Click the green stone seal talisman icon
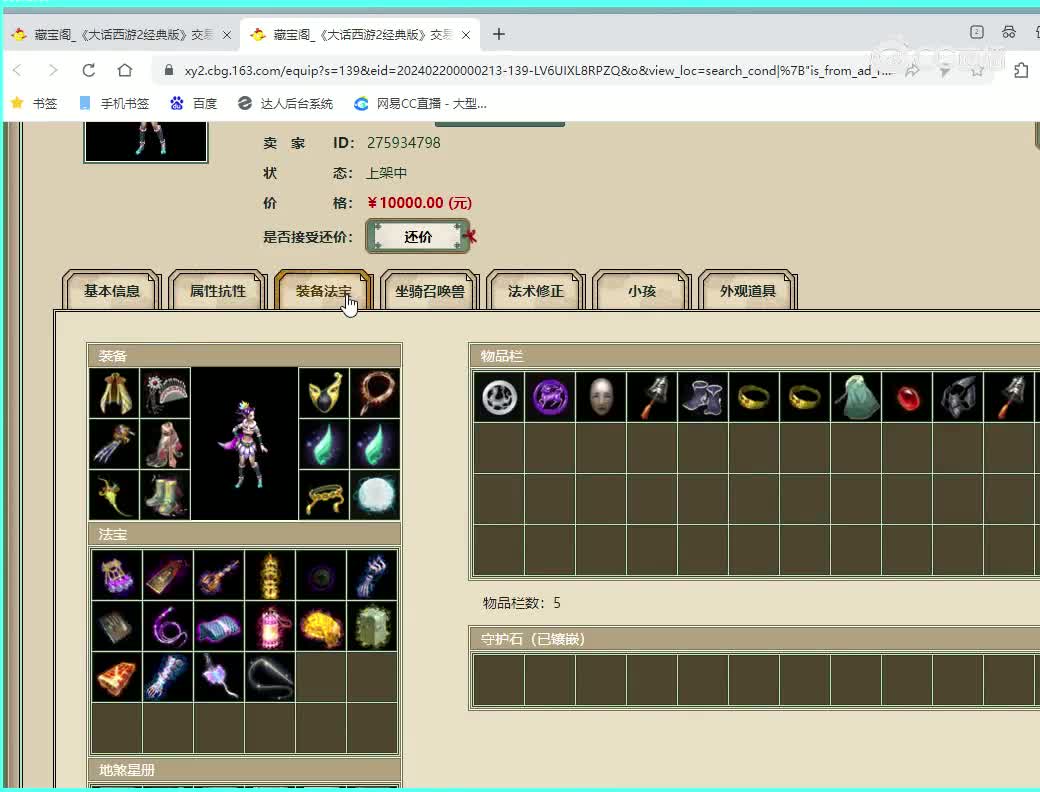 click(x=372, y=626)
